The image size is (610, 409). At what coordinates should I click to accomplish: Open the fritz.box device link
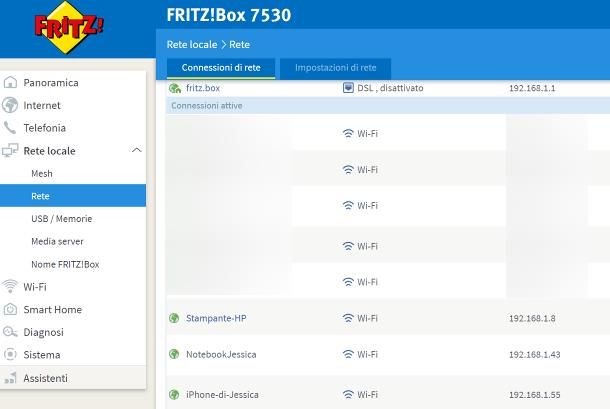[203, 88]
